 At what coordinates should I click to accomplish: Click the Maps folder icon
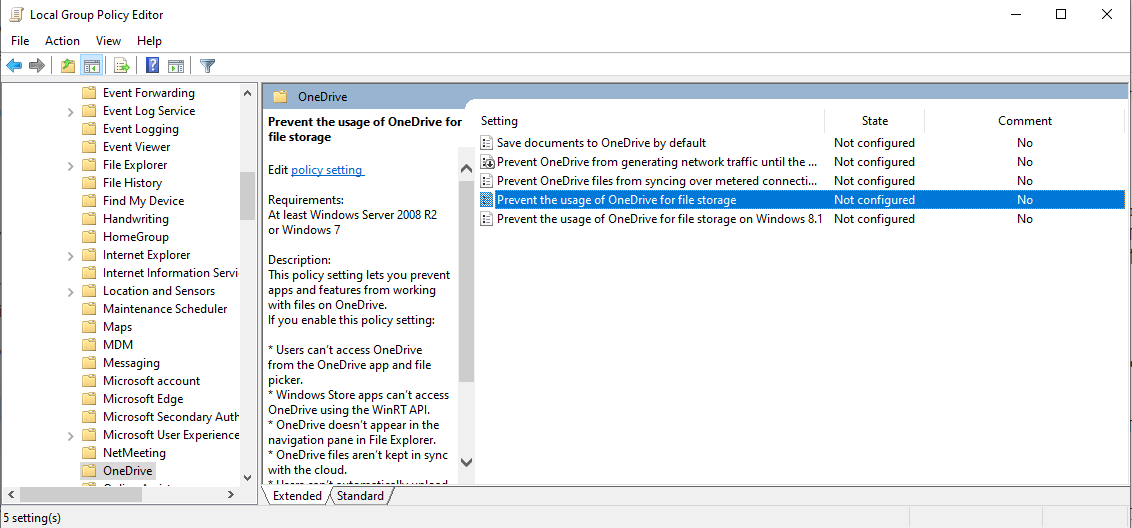coord(89,326)
